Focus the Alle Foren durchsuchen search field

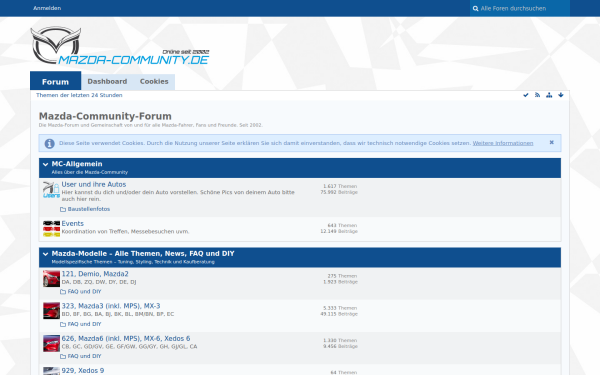(x=520, y=8)
